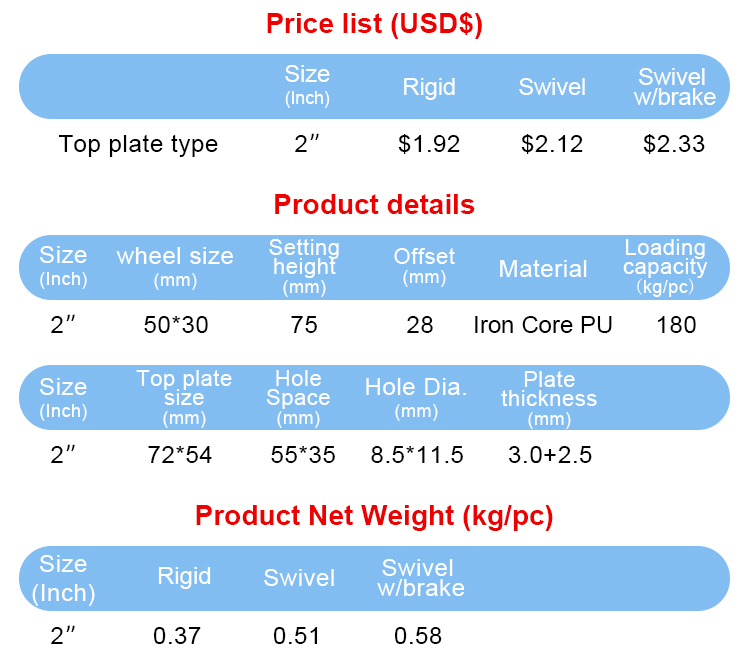Select the "Hole Dia." column header
Screen dimensions: 750x672
pyautogui.click(x=416, y=397)
